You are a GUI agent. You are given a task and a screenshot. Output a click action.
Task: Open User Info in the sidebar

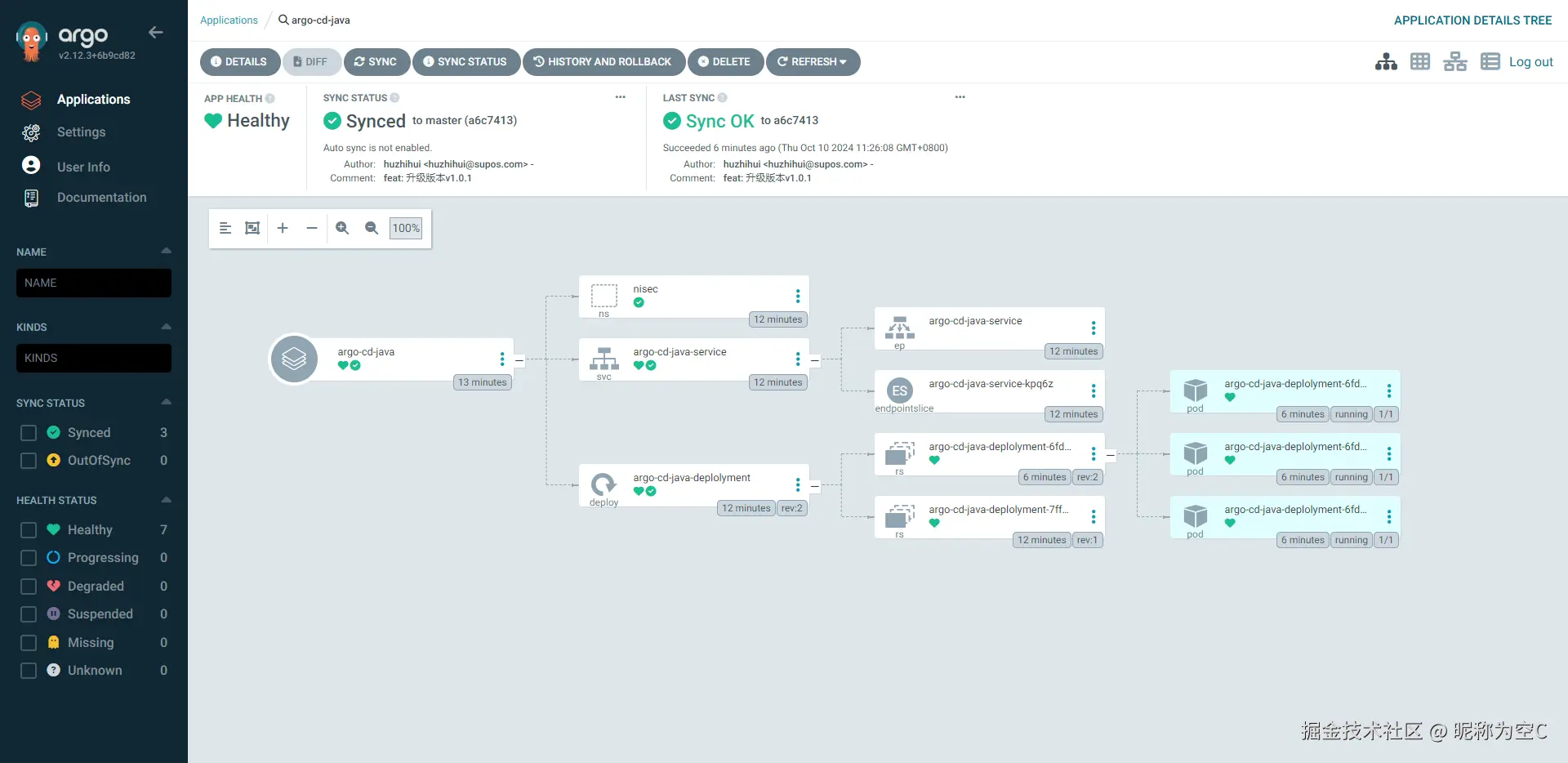click(x=83, y=167)
